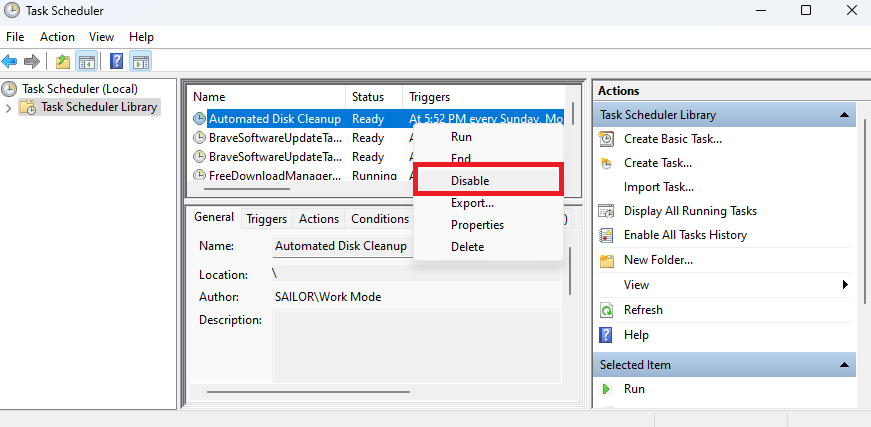Click the Help icon in Actions pane
This screenshot has width=871, height=427.
(606, 335)
